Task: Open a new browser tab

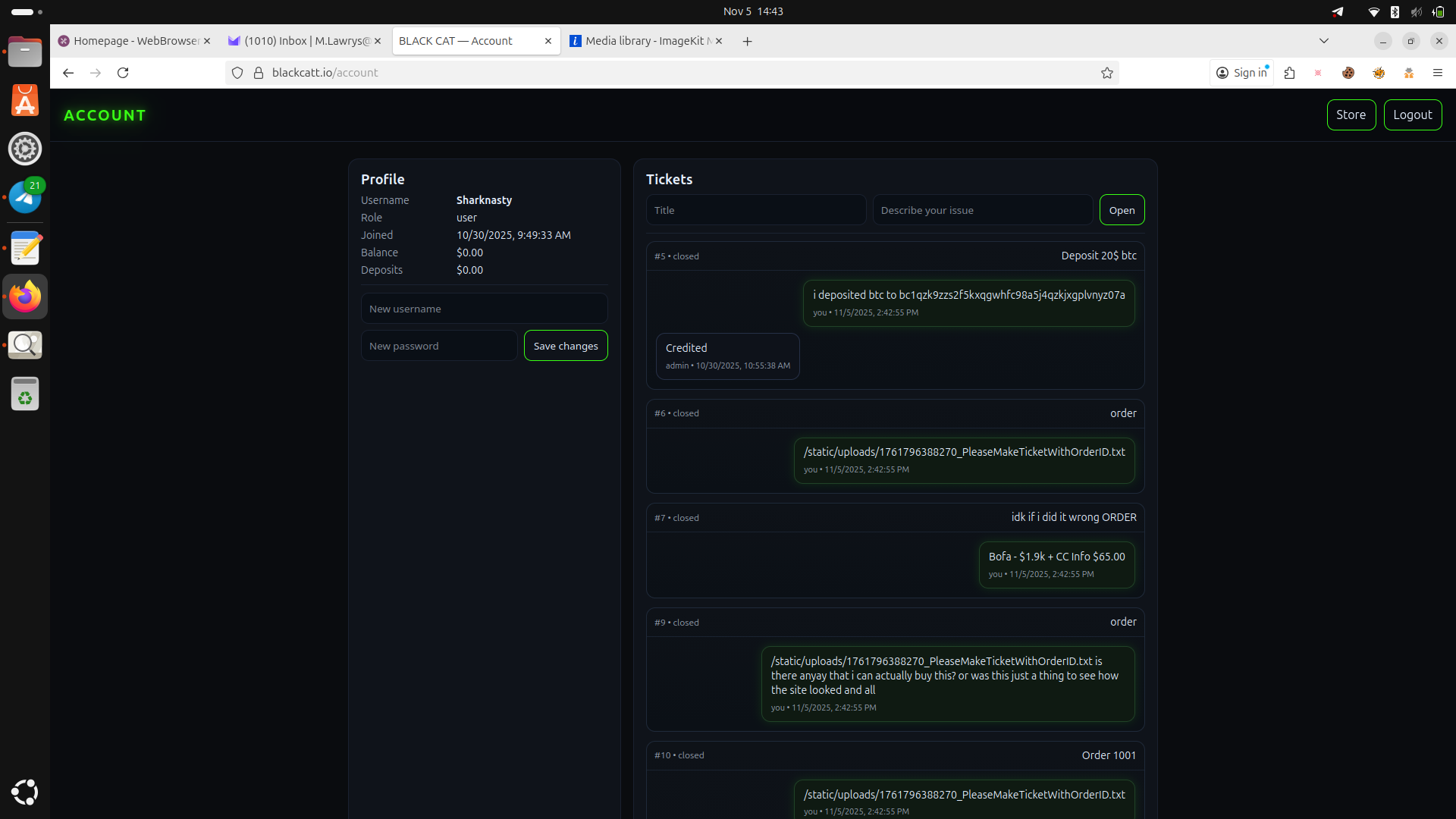Action: 747,41
